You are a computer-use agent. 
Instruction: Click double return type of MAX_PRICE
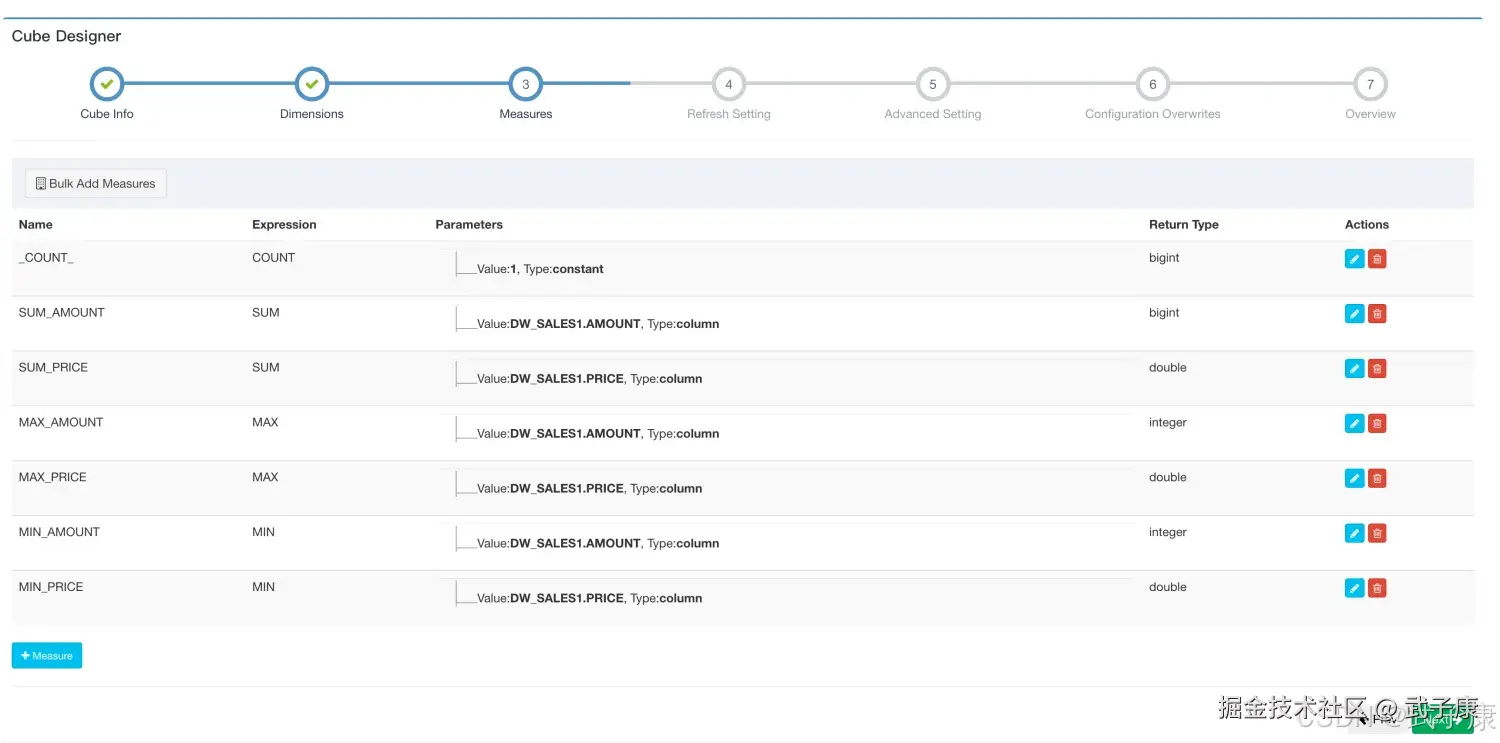1168,478
